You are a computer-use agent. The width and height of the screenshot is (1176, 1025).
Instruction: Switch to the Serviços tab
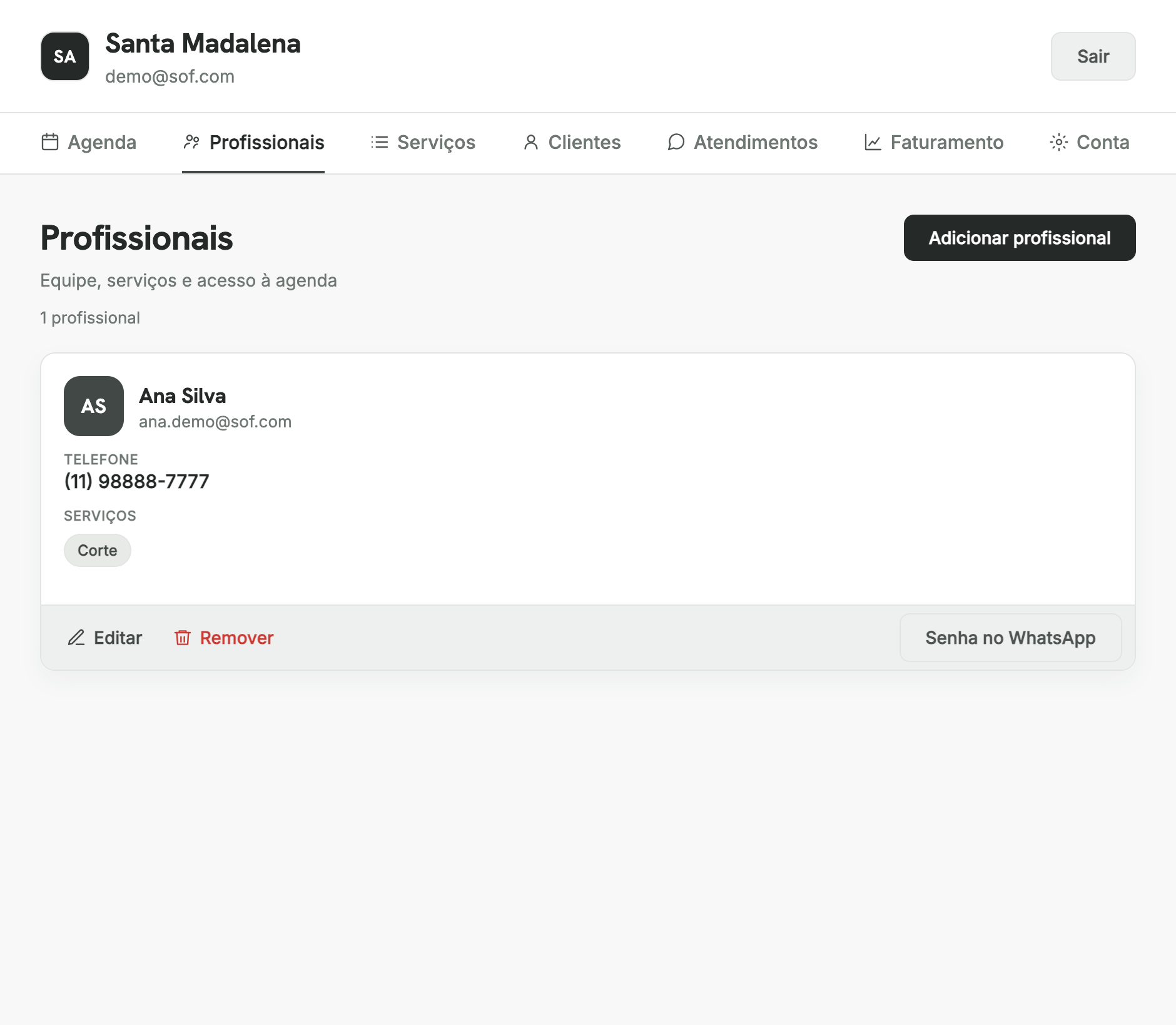point(423,142)
